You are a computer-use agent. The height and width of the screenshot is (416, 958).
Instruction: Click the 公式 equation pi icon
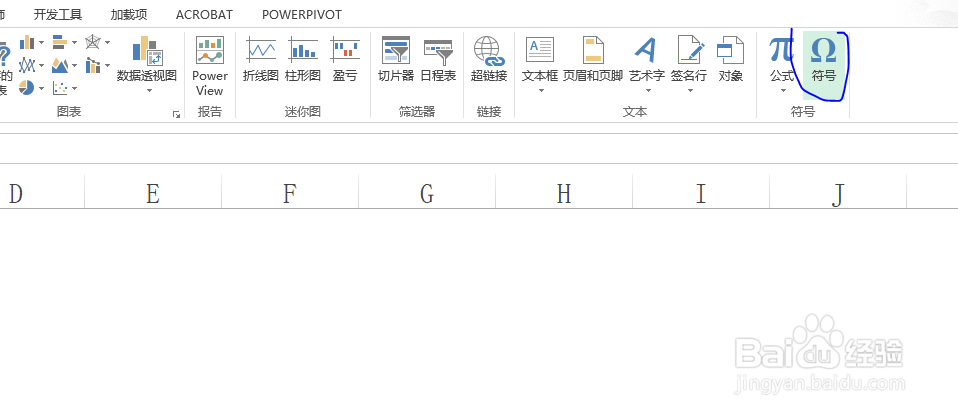pos(781,50)
